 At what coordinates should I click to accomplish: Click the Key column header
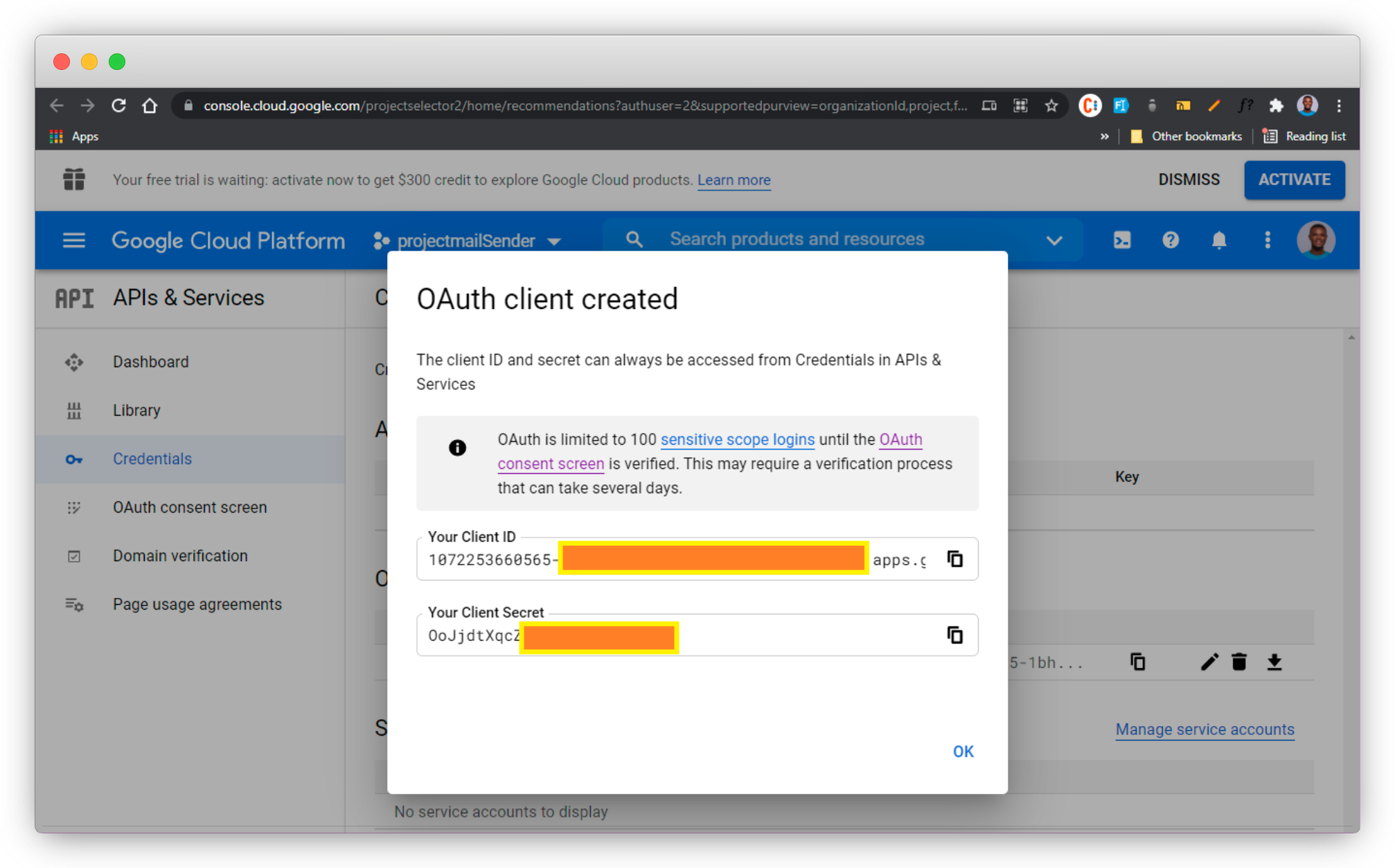(x=1127, y=477)
